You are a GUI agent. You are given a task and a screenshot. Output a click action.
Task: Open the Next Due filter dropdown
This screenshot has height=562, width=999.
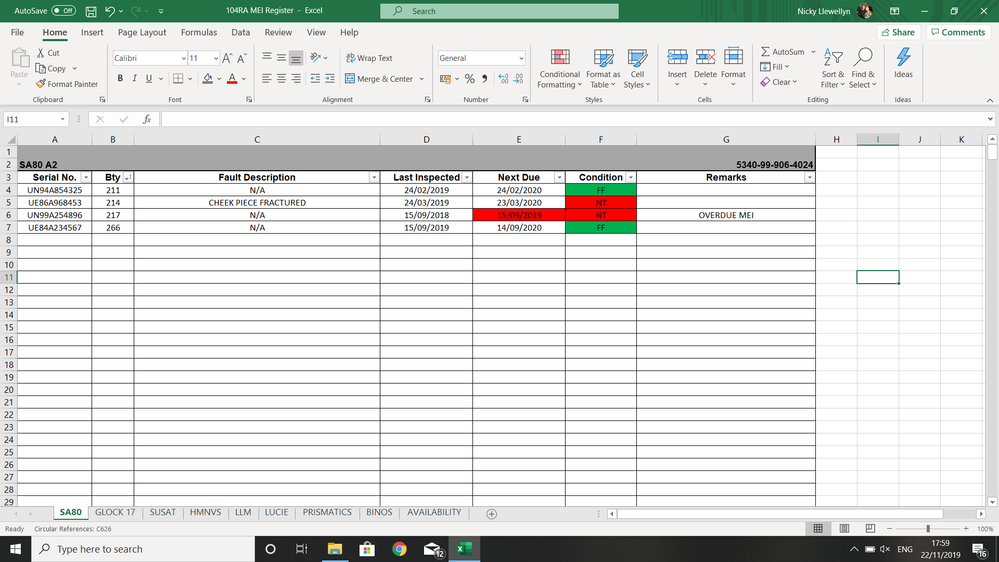pyautogui.click(x=559, y=178)
